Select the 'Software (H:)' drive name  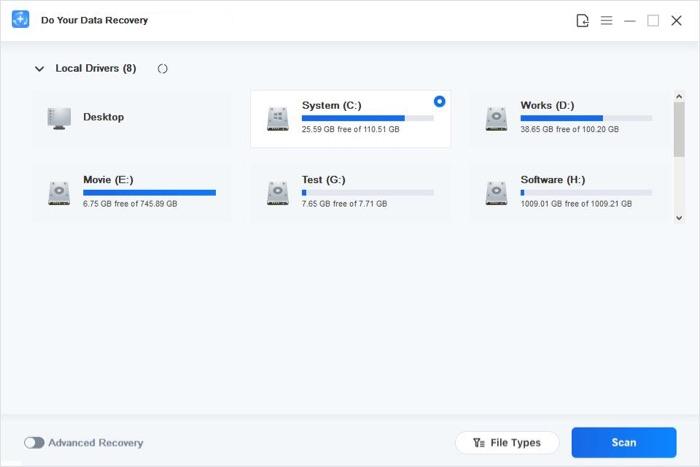[x=553, y=180]
